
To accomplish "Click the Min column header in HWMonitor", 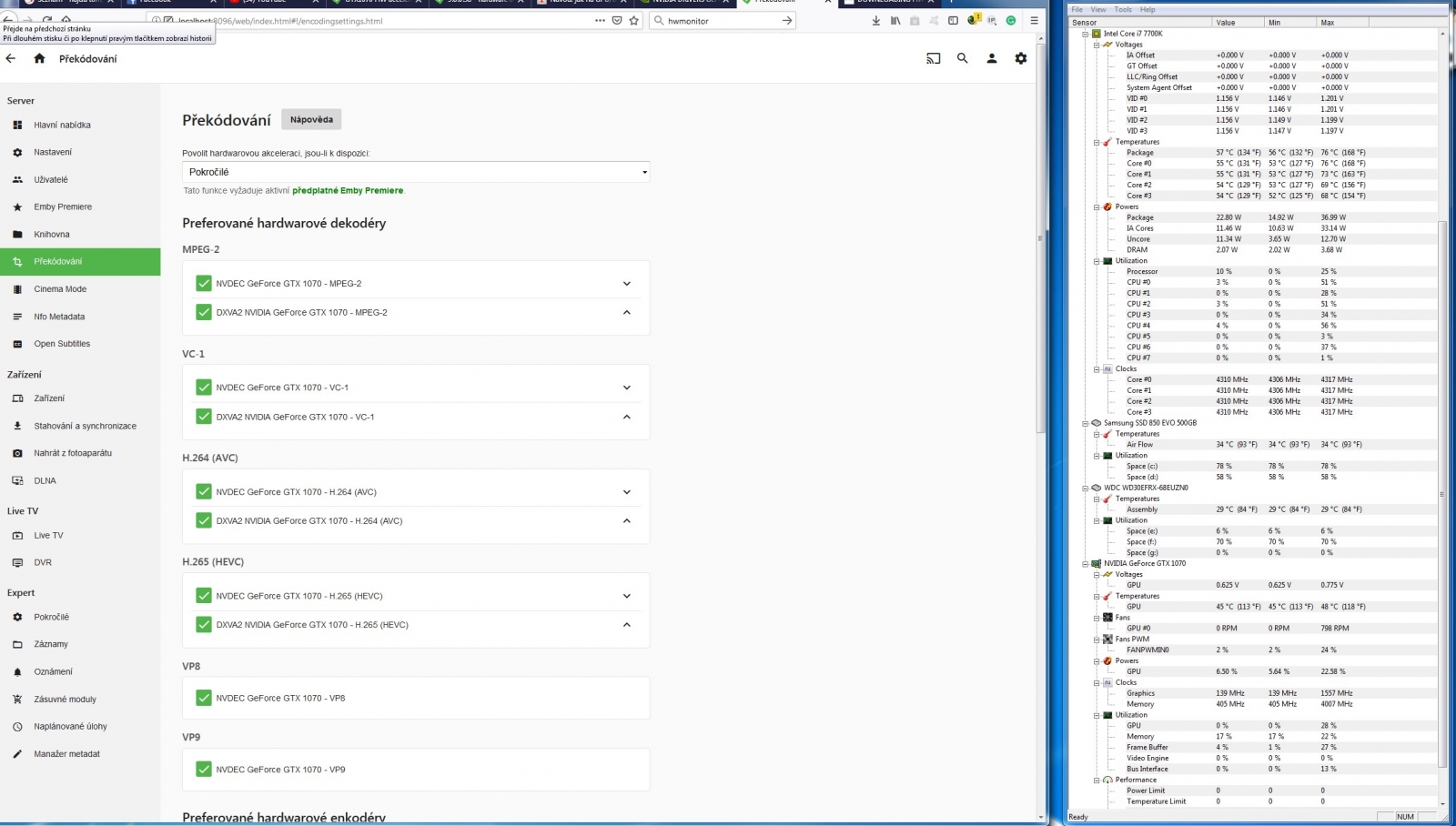I will pyautogui.click(x=1289, y=22).
